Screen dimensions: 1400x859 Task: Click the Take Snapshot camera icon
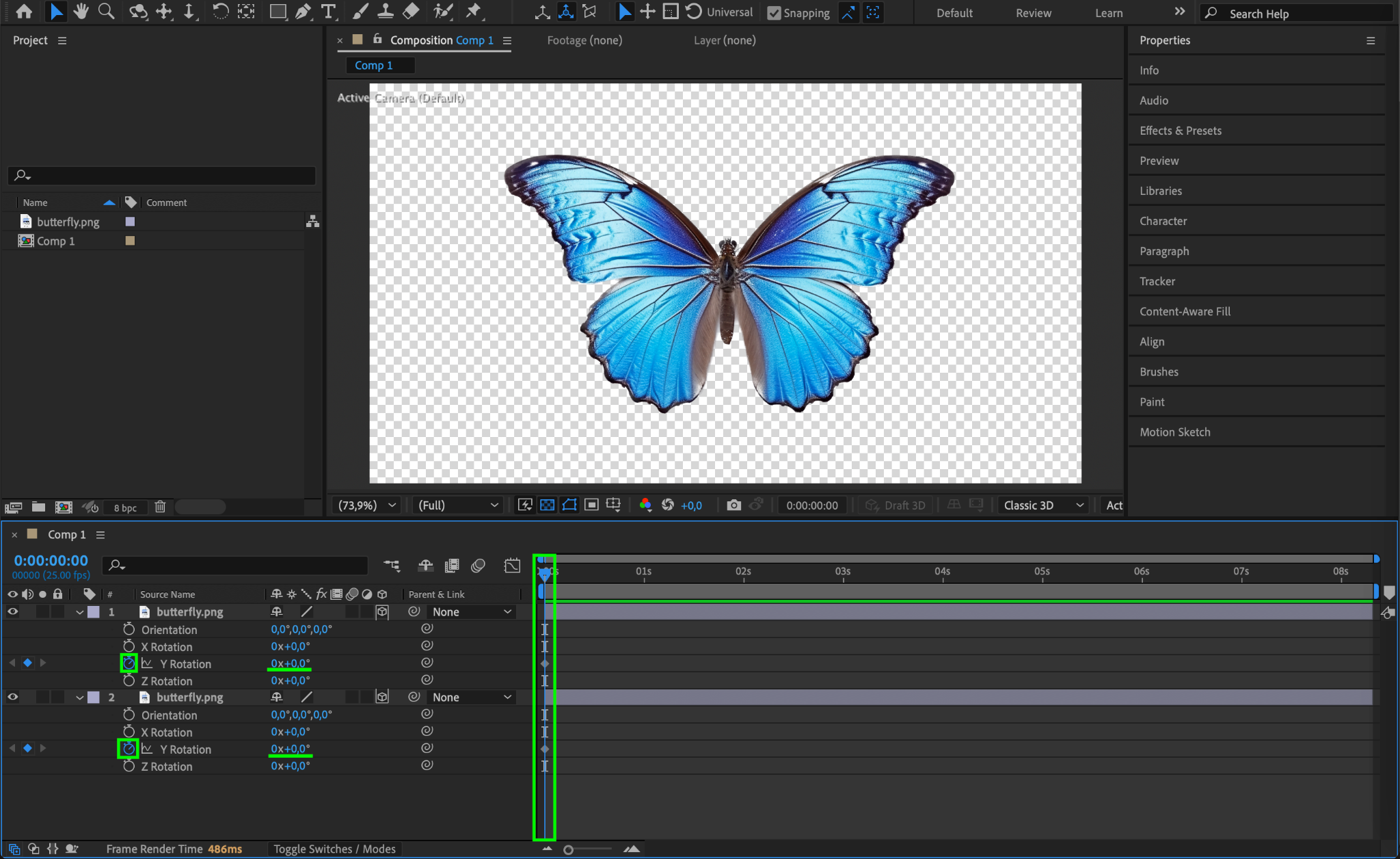tap(733, 505)
